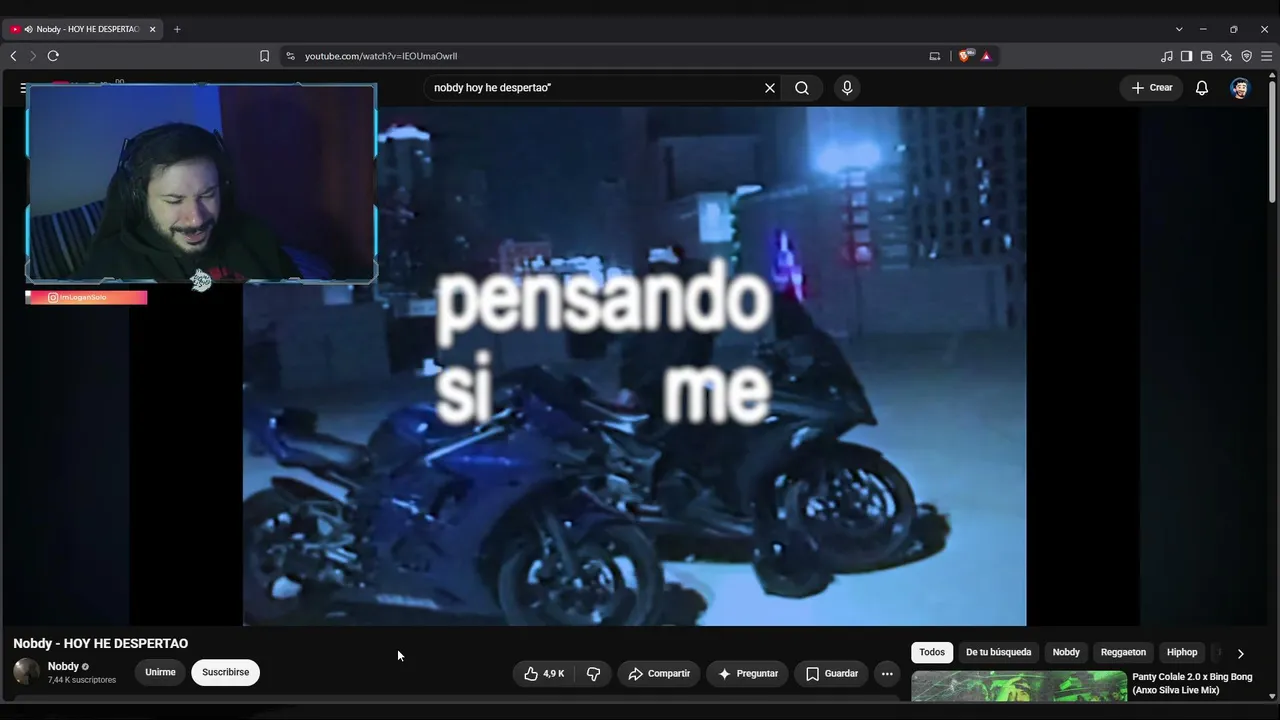Save video with Guardar button
The width and height of the screenshot is (1280, 720).
click(831, 674)
